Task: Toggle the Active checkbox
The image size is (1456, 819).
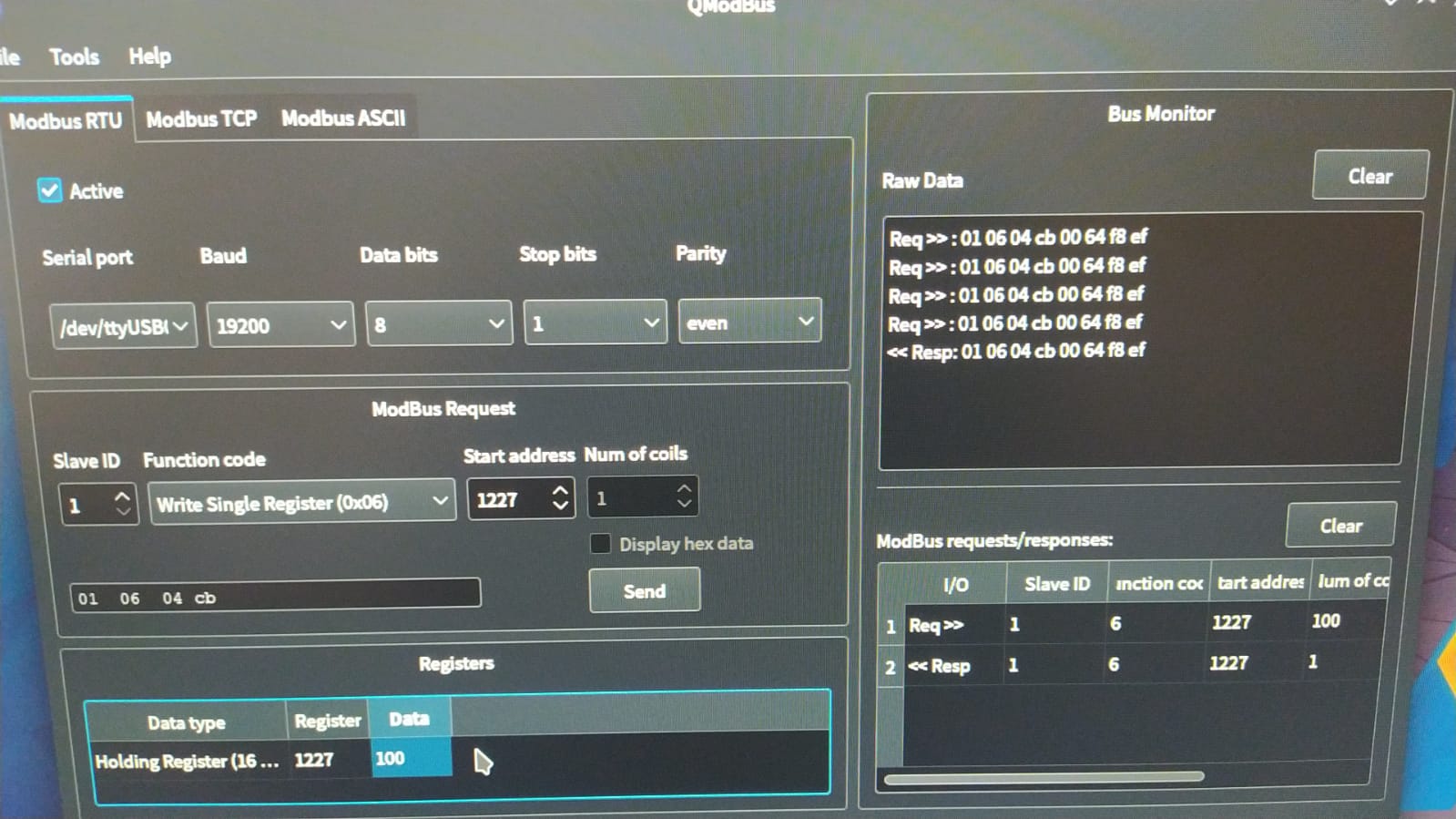Action: tap(49, 190)
